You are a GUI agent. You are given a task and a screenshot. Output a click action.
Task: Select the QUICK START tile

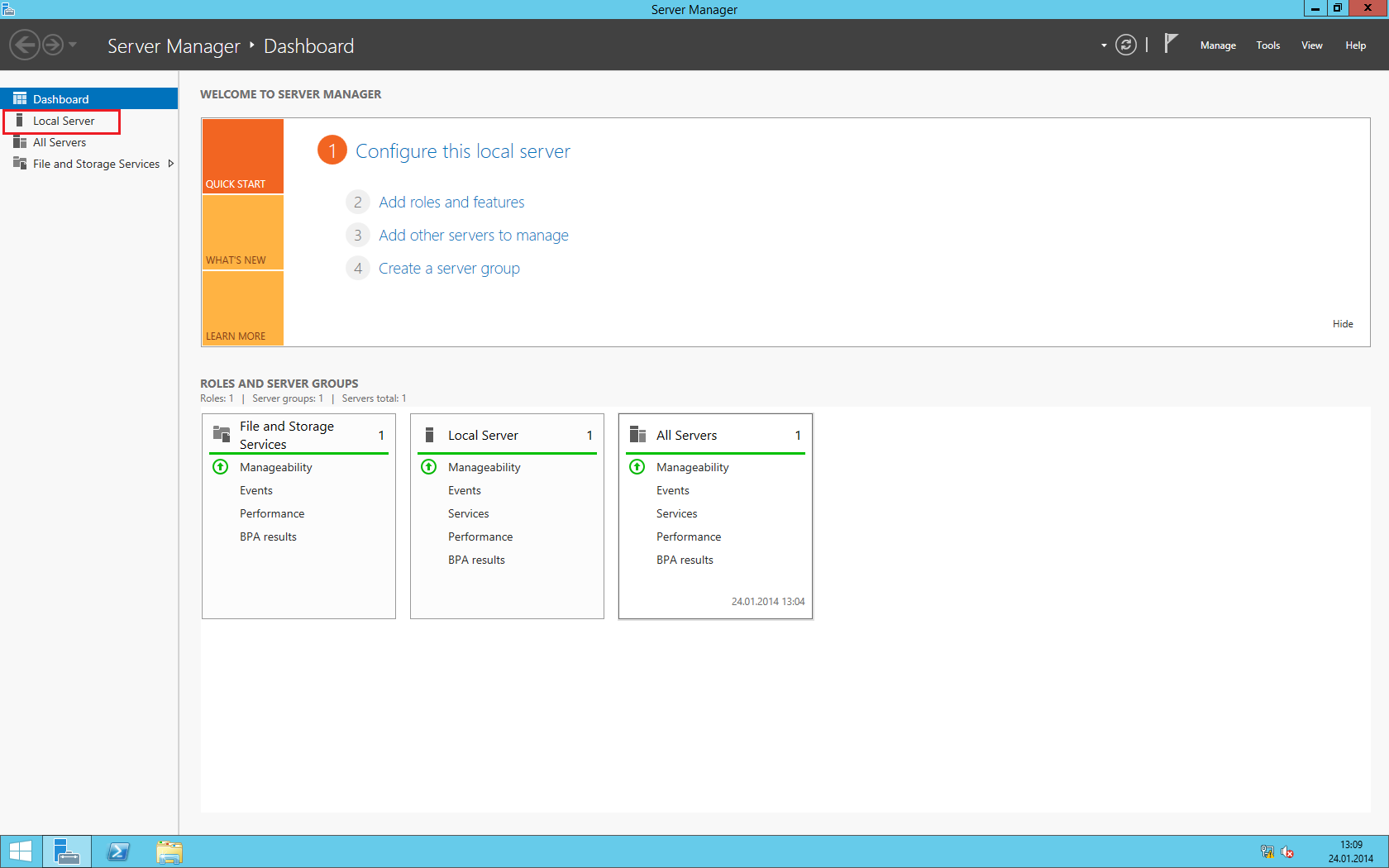coord(243,156)
